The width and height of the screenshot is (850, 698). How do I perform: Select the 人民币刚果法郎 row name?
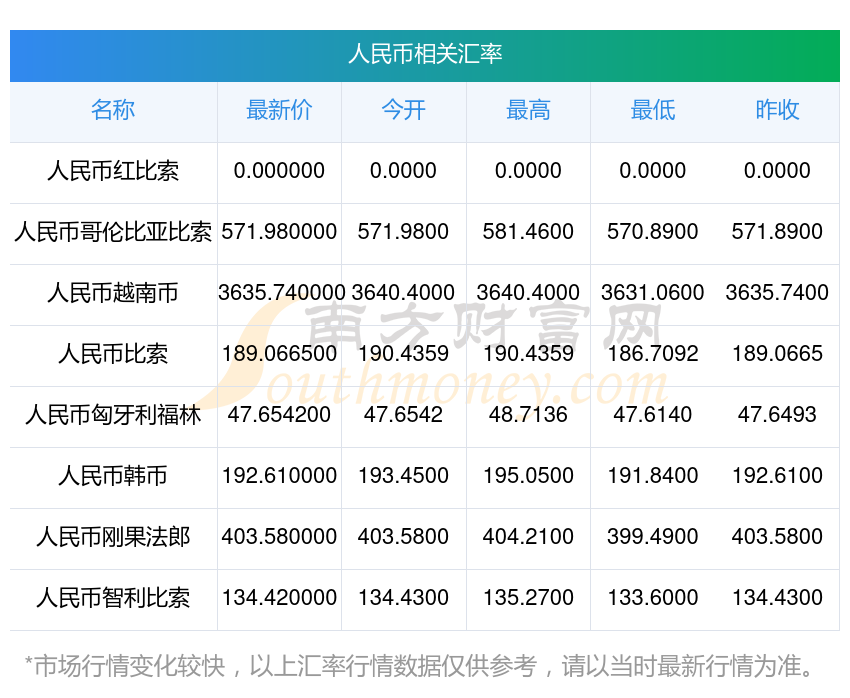coord(113,537)
